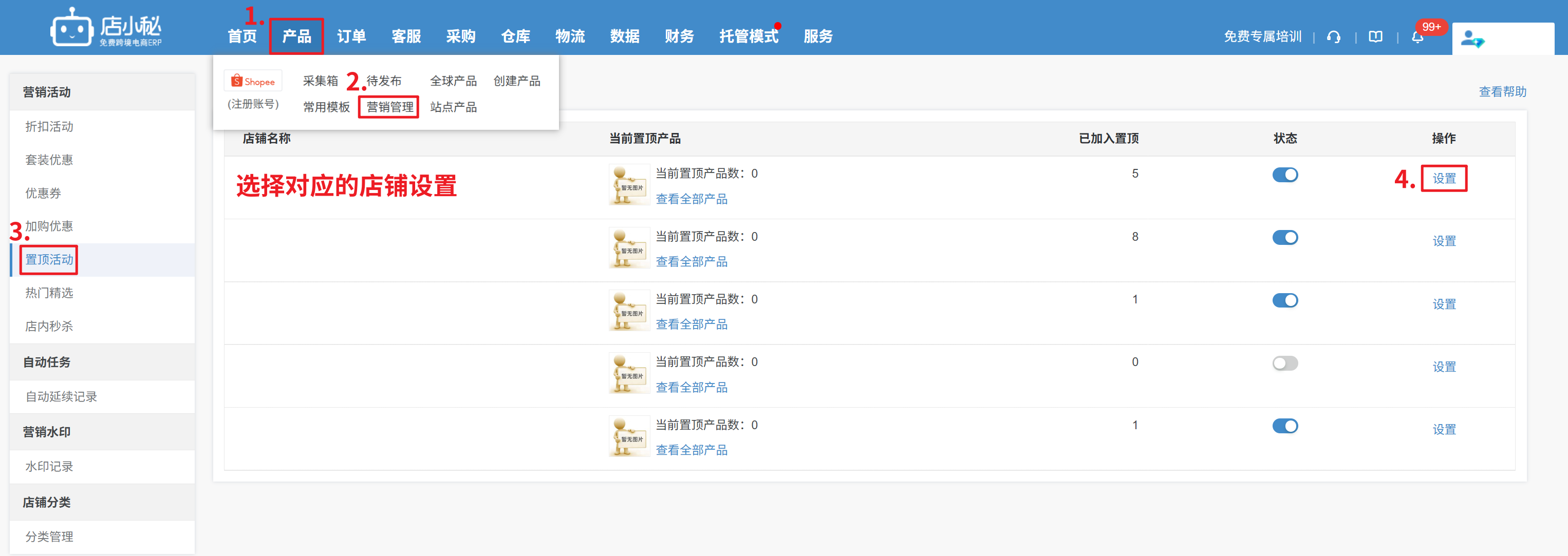1568x556 pixels.
Task: Enable the switched-off fourth row status toggle
Action: tap(1284, 363)
